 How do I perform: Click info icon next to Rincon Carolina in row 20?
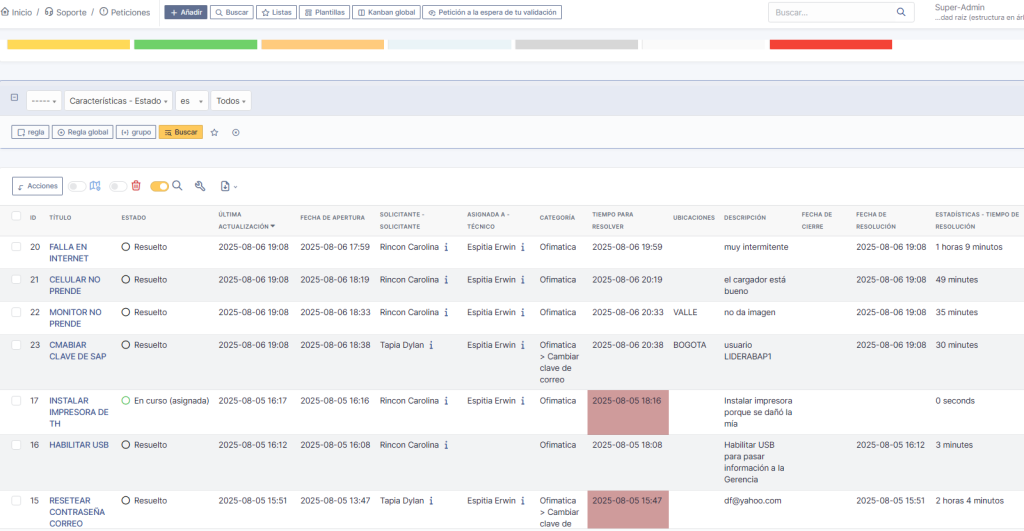click(447, 248)
